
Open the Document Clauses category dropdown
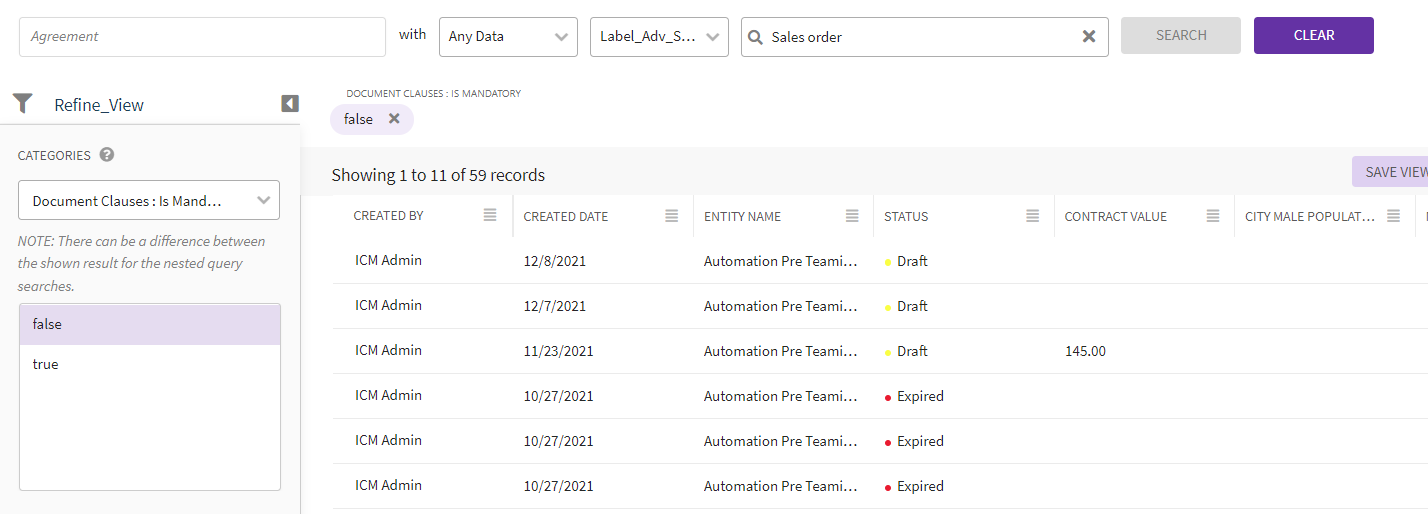pyautogui.click(x=149, y=200)
